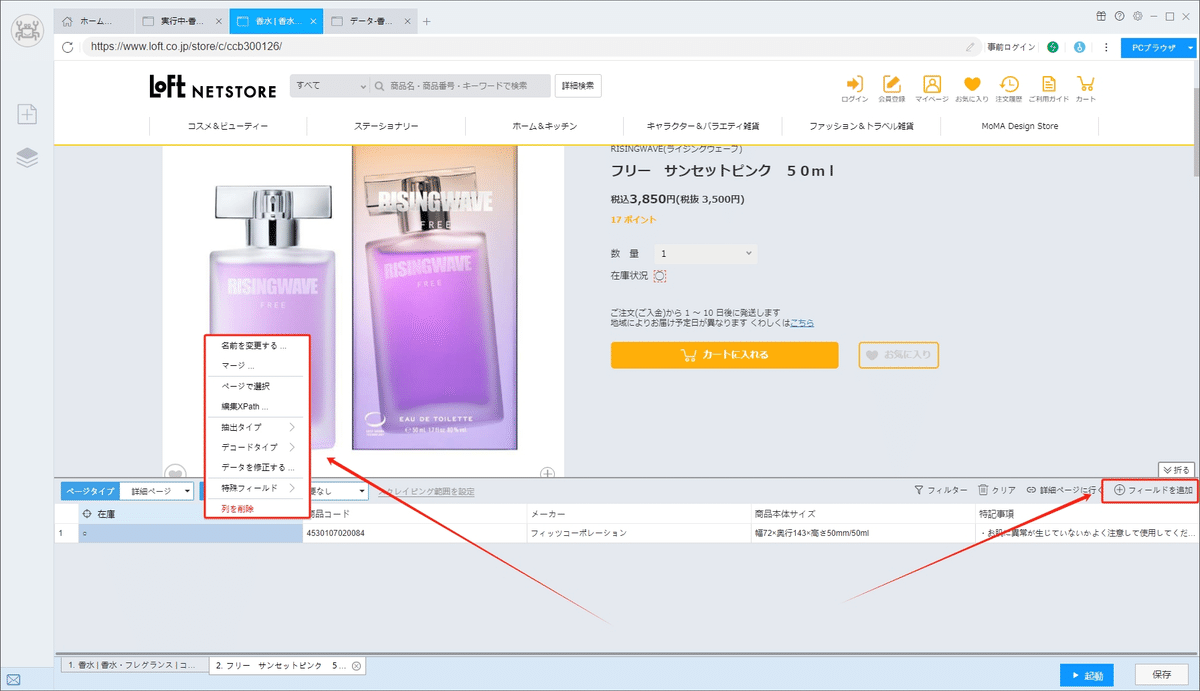Click the green lightning icon in toolbar
The height and width of the screenshot is (691, 1200).
pos(1053,46)
